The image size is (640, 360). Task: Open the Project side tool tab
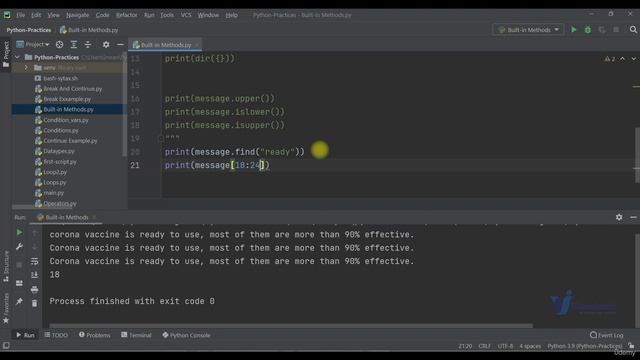[6, 54]
